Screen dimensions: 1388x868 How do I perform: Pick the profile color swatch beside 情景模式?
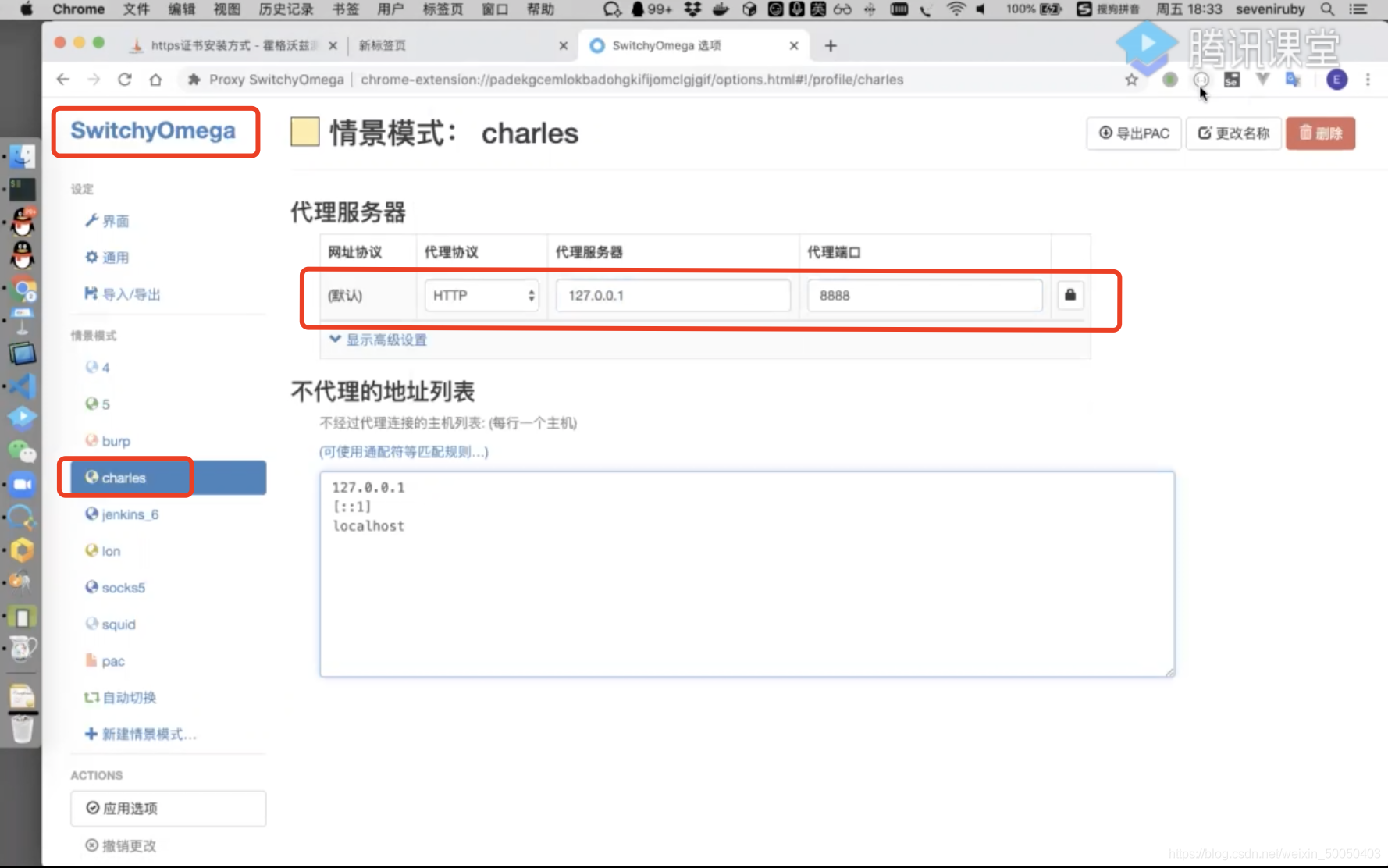click(305, 132)
